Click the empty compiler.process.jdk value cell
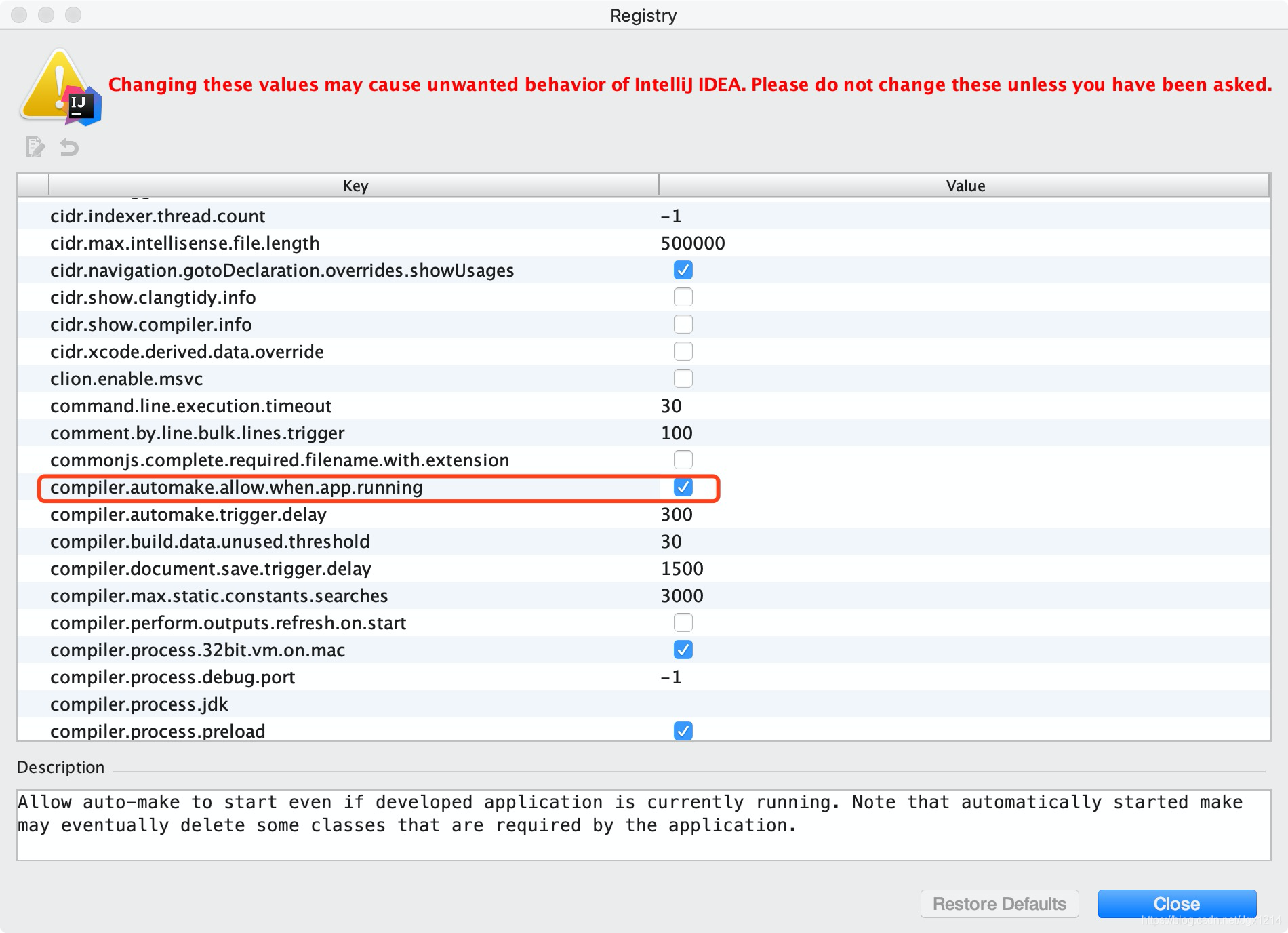Image resolution: width=1288 pixels, height=933 pixels. pos(965,704)
